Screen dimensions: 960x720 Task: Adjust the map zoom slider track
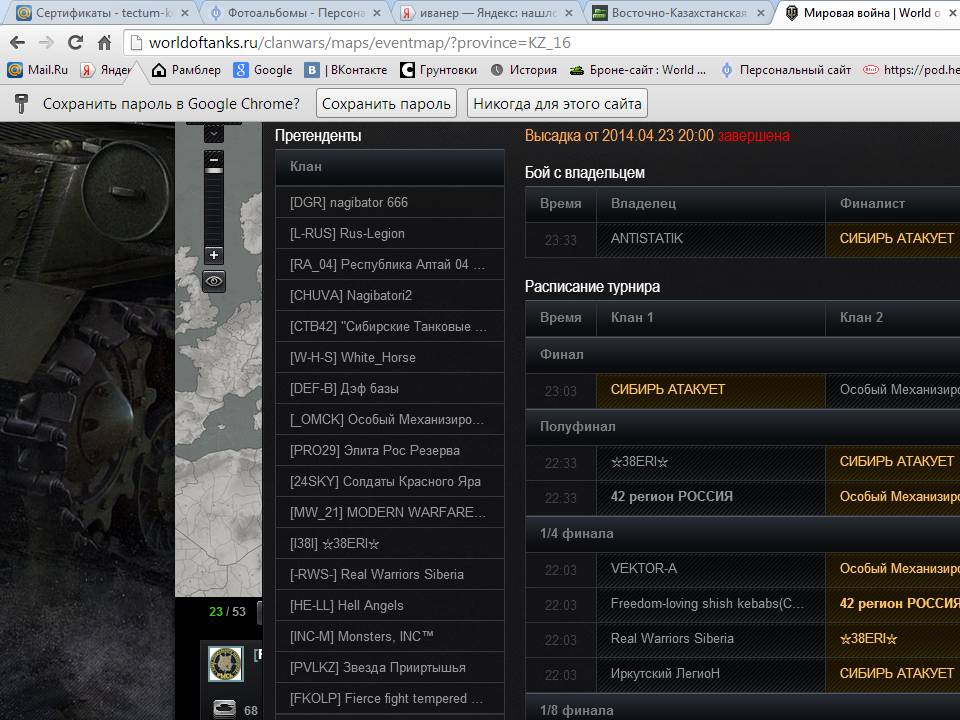point(214,208)
